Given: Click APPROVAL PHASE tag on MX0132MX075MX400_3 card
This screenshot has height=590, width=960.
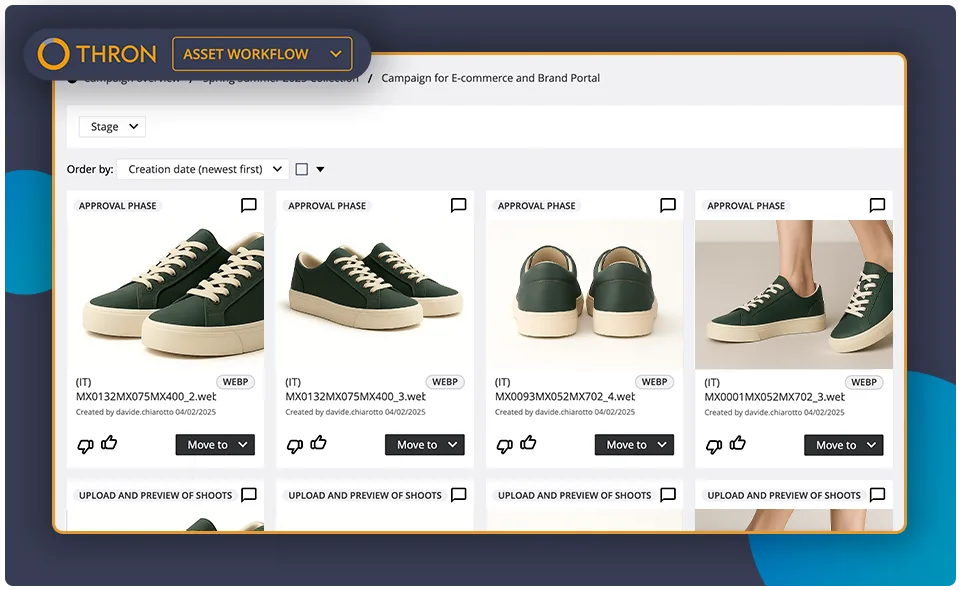Looking at the screenshot, I should (327, 206).
